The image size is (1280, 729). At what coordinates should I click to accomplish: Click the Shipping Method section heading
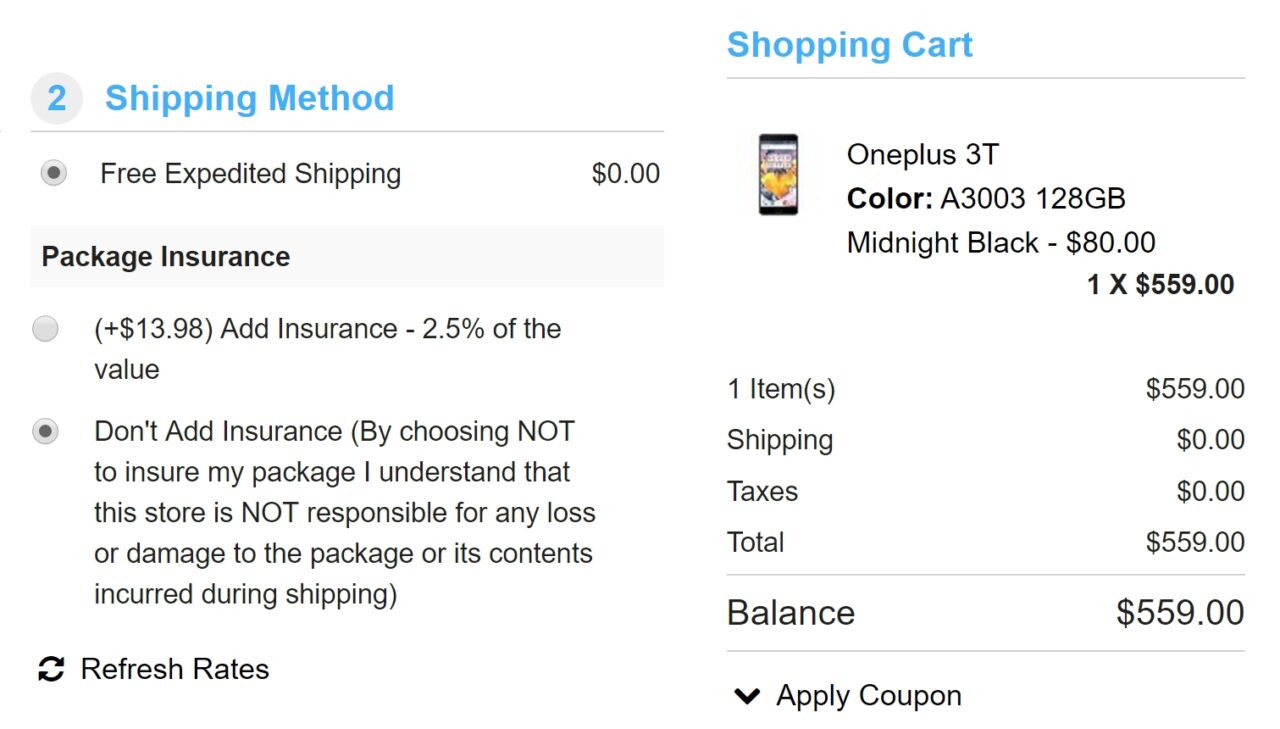coord(249,98)
